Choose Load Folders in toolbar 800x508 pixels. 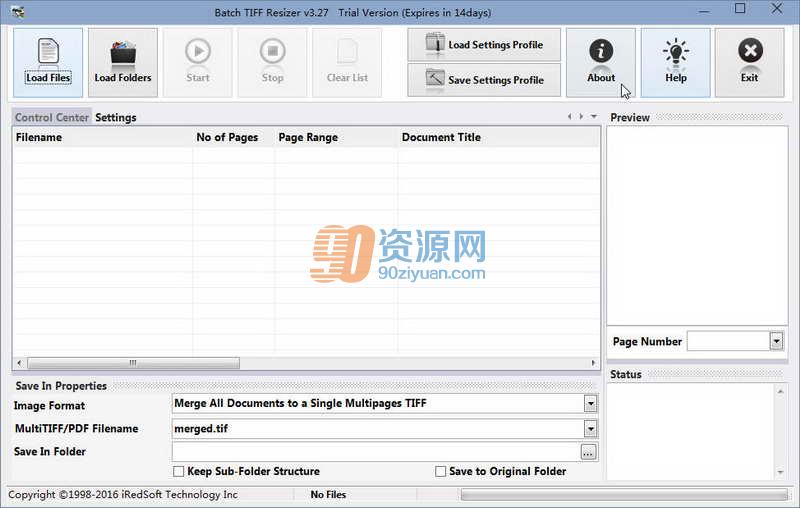click(123, 62)
